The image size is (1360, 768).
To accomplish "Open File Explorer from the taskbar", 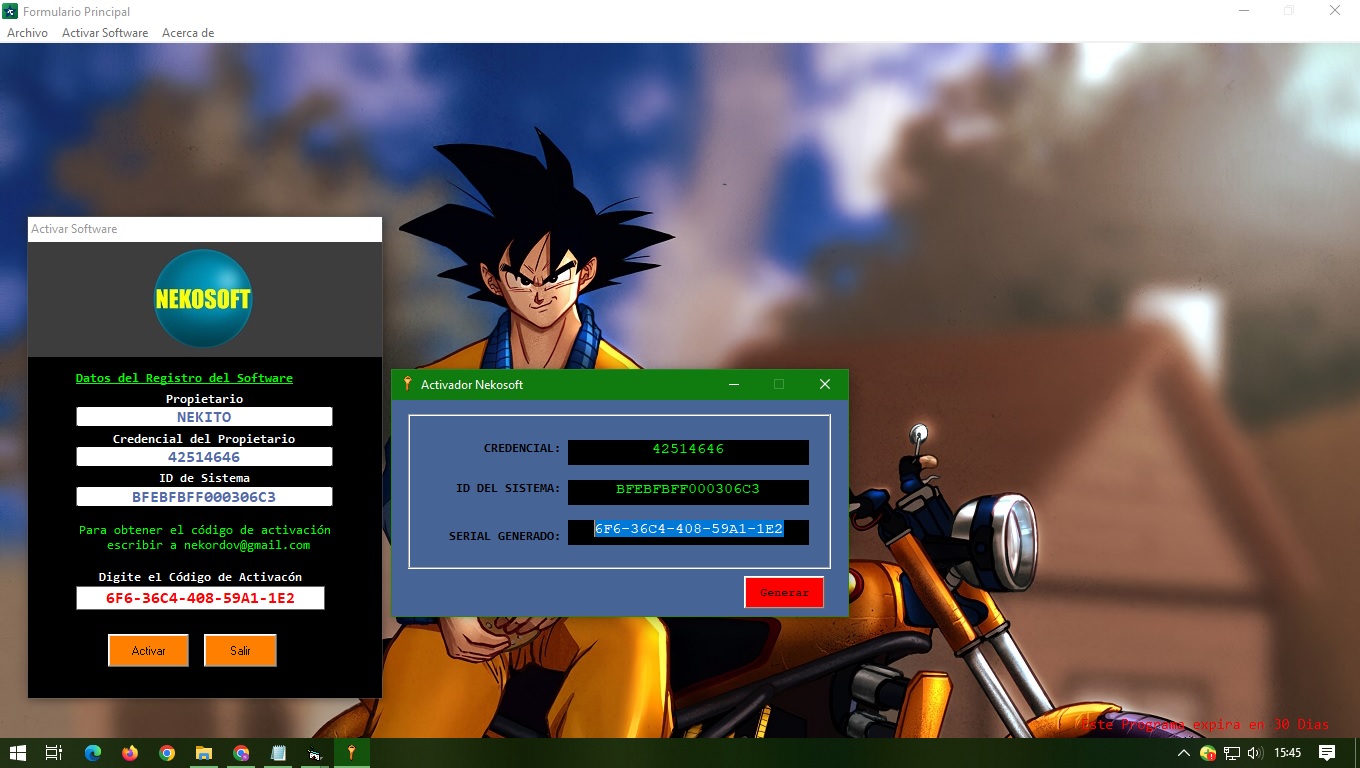I will [x=204, y=753].
